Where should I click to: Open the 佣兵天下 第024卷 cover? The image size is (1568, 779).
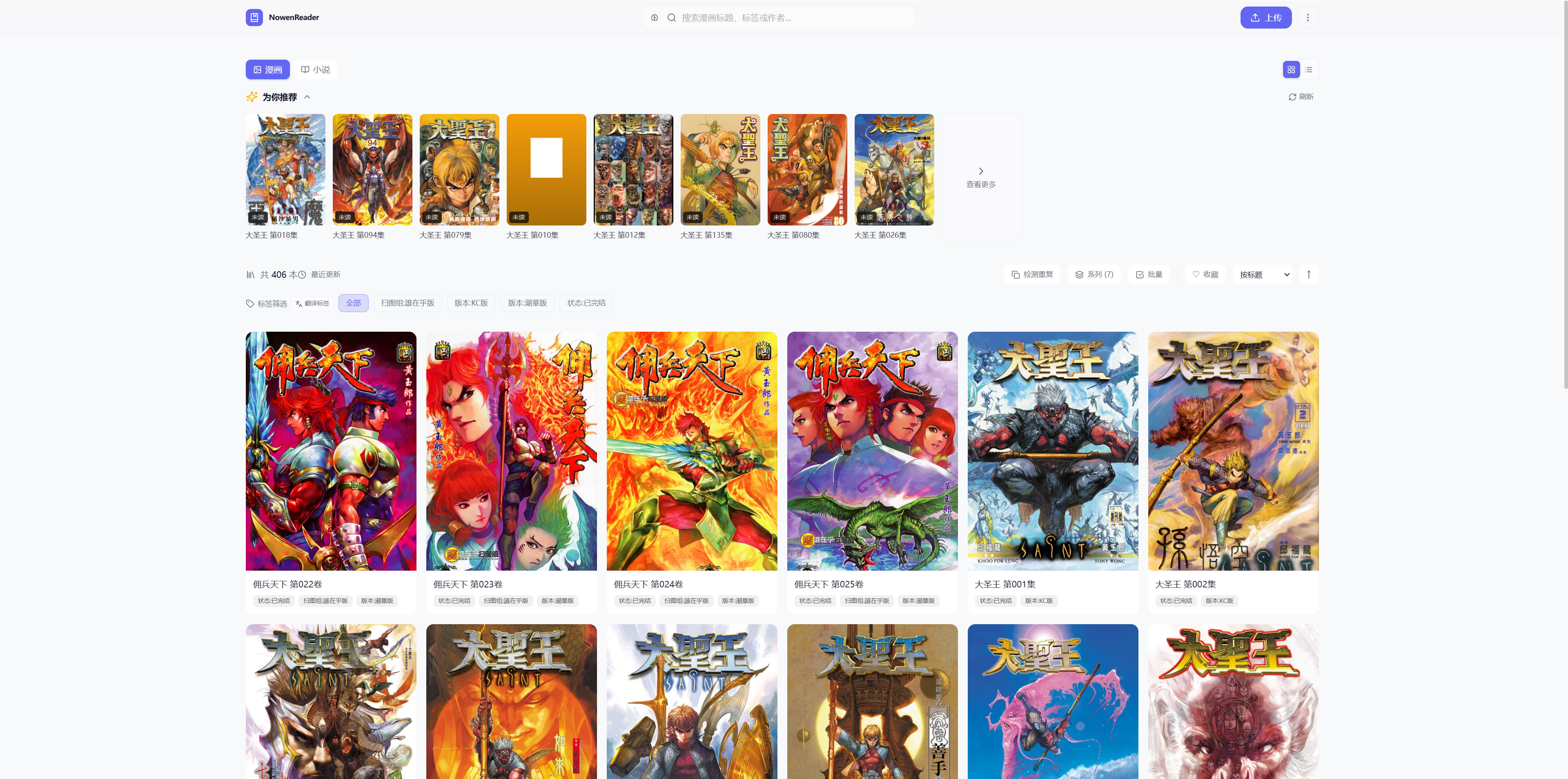point(692,451)
